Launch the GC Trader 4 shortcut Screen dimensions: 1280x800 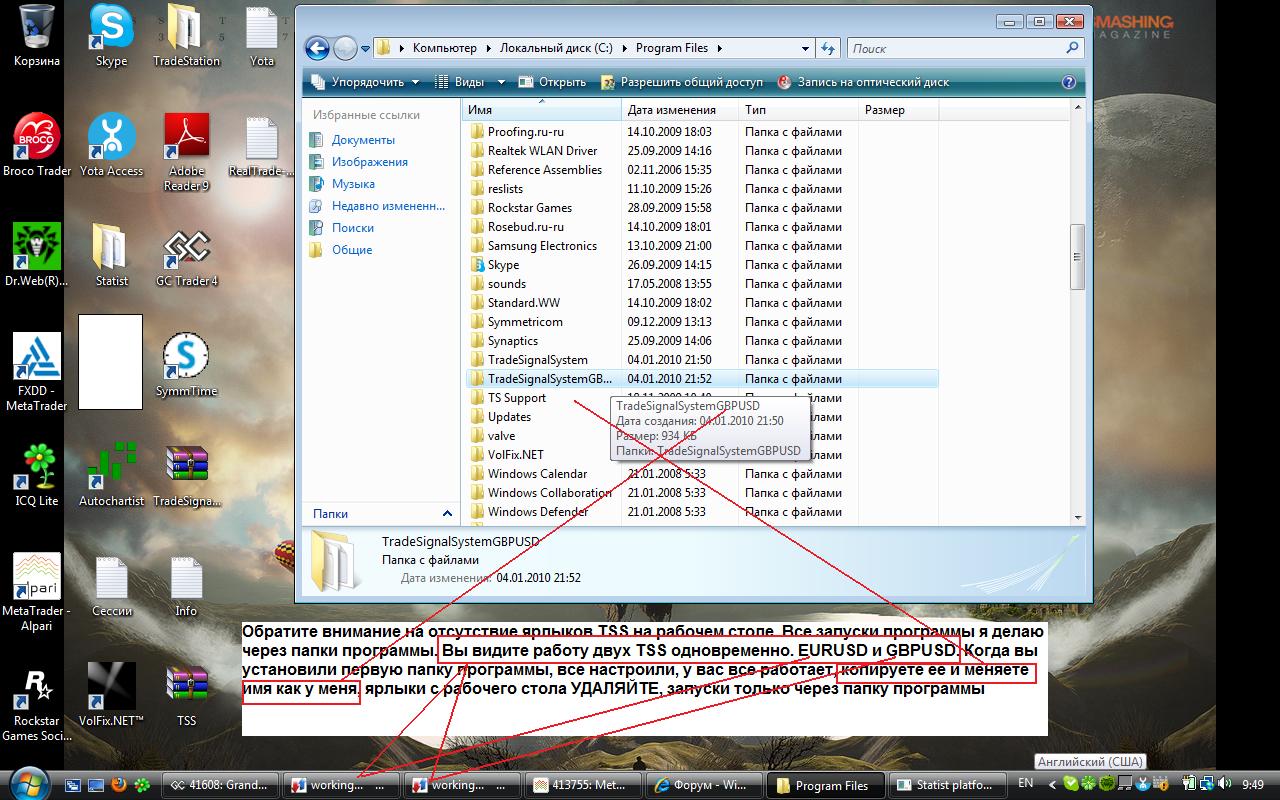[186, 256]
